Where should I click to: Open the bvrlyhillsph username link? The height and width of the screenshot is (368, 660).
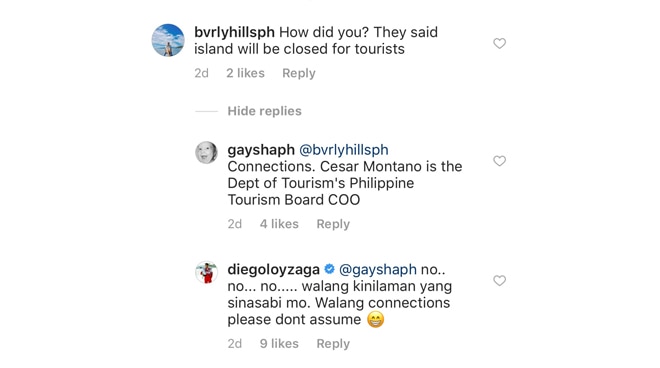coord(234,32)
